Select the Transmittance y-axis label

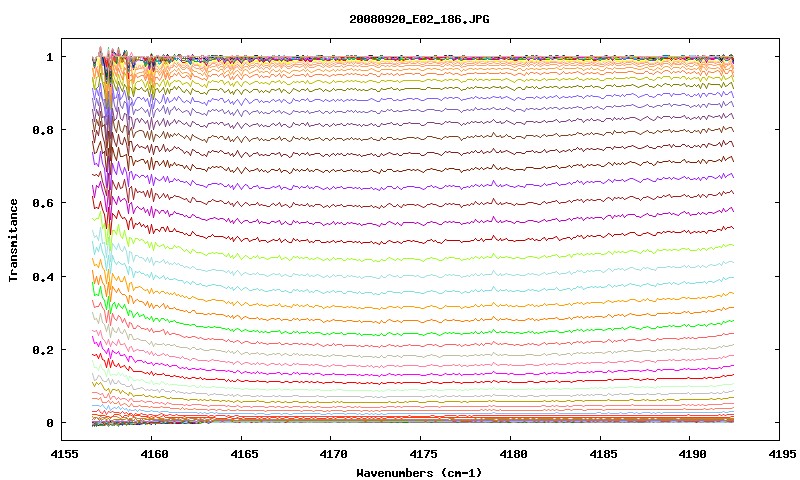(13, 240)
